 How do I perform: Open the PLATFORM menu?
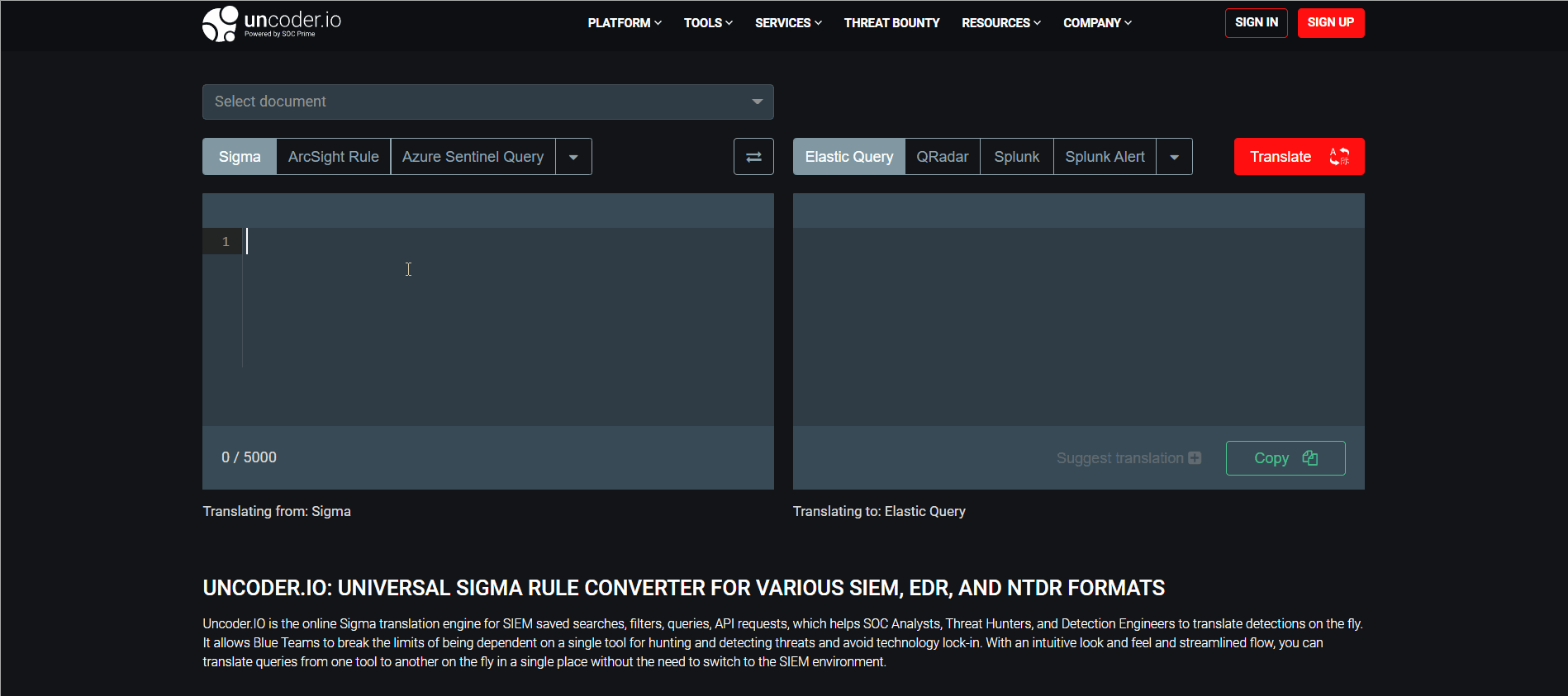pyautogui.click(x=625, y=23)
